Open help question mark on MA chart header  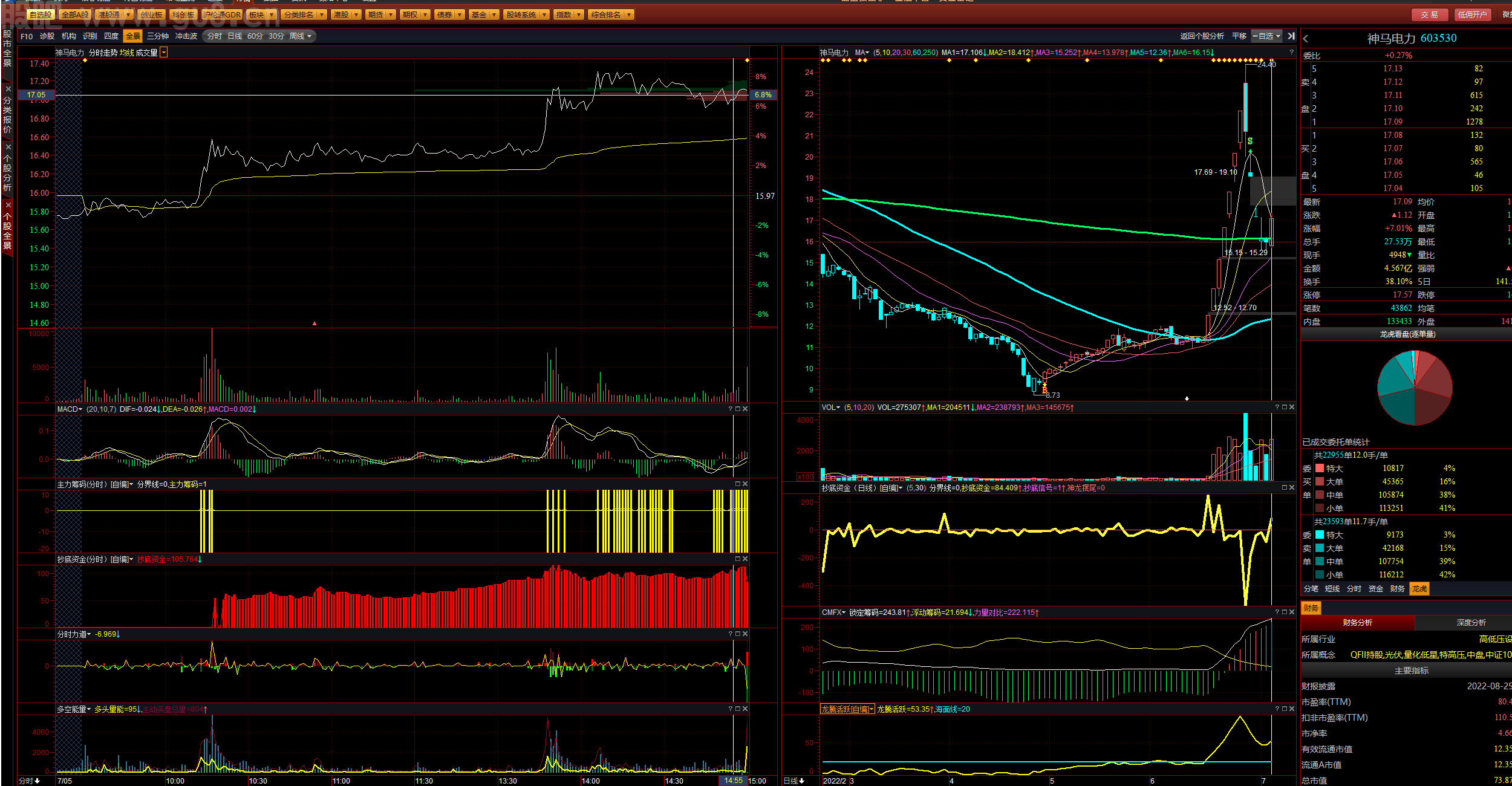coord(1291,53)
